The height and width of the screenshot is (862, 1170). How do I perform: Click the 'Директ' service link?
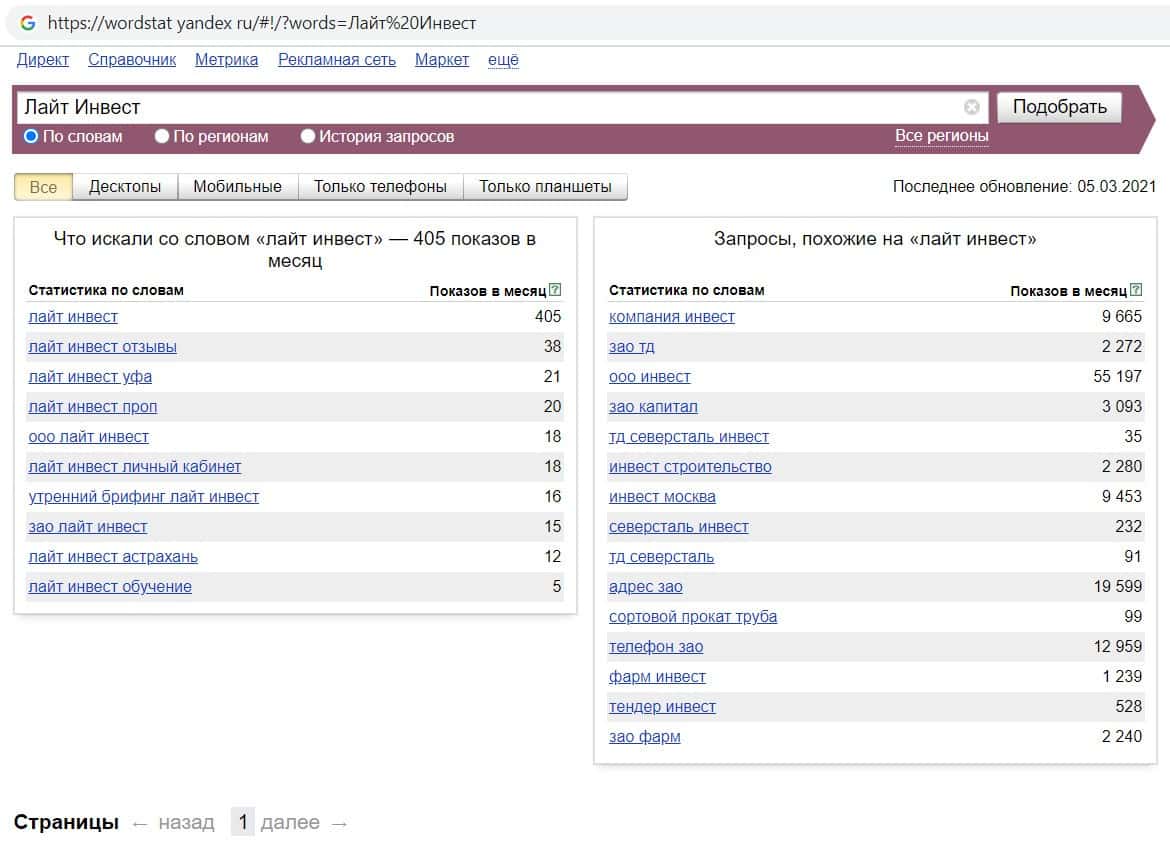[x=43, y=60]
